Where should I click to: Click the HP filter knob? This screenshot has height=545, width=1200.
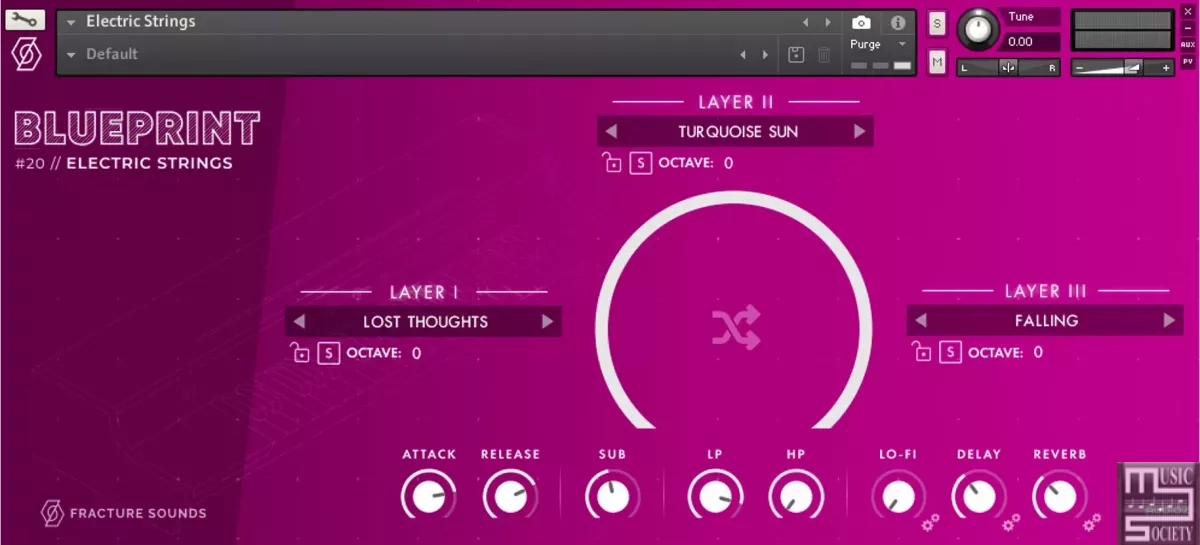[x=796, y=496]
